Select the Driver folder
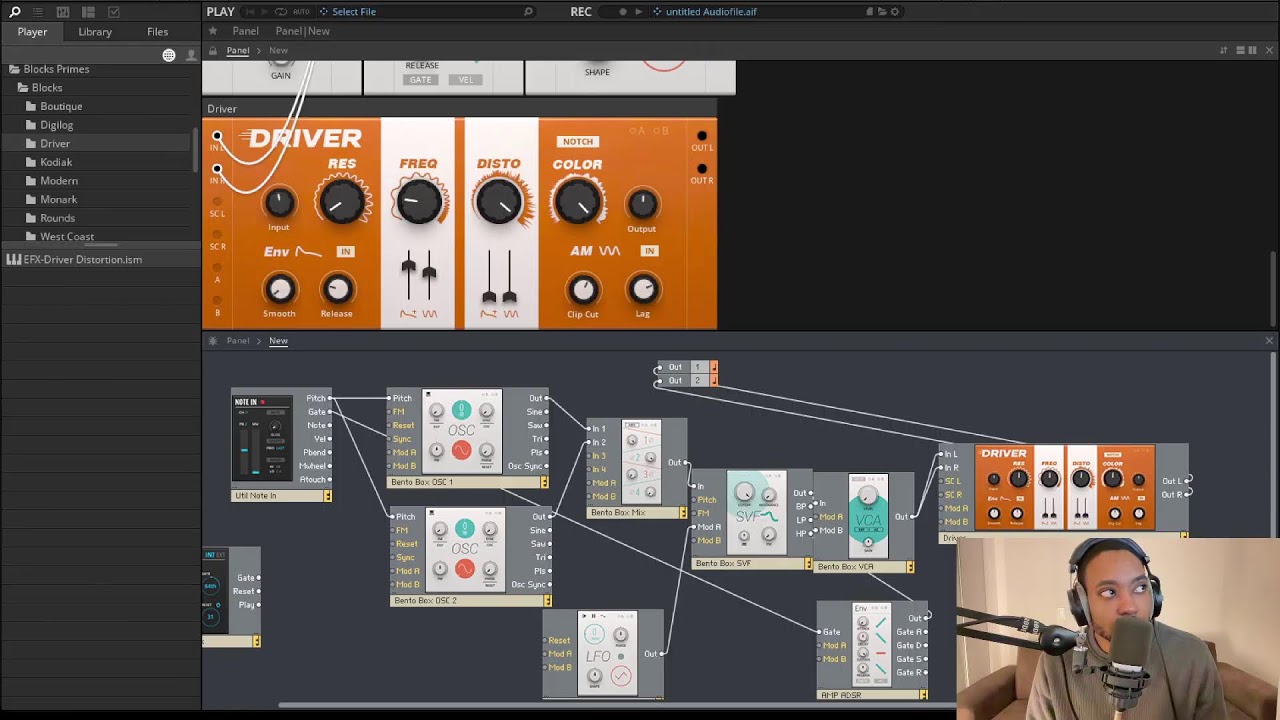The image size is (1280, 720). (x=55, y=144)
